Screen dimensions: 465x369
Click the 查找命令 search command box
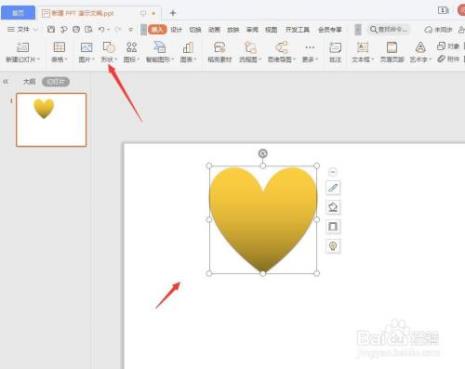(x=389, y=29)
